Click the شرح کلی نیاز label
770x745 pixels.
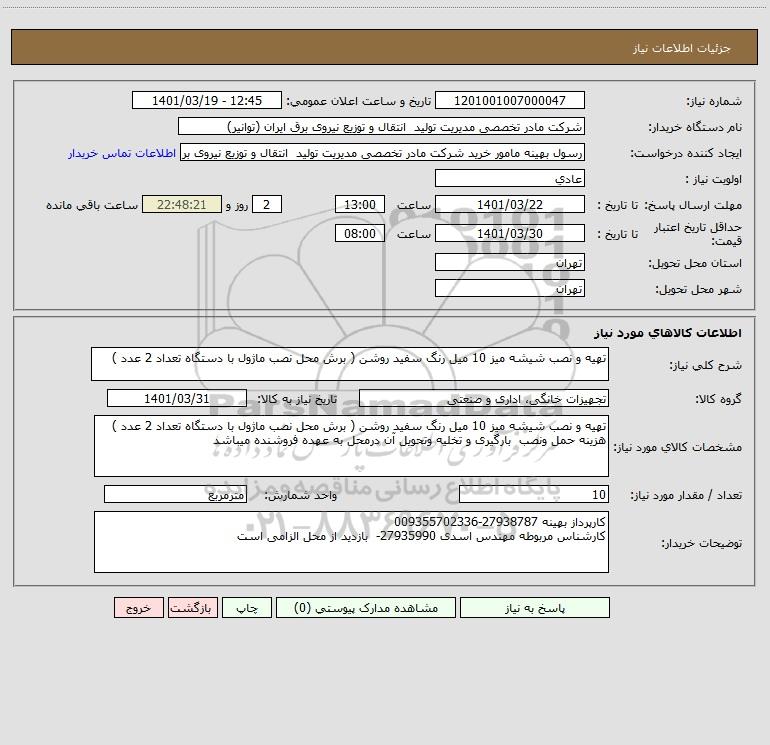click(x=706, y=365)
